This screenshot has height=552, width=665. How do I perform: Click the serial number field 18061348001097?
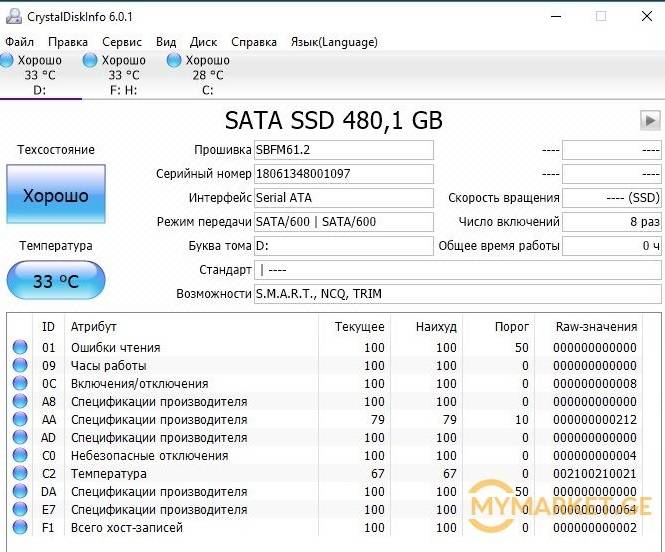344,174
